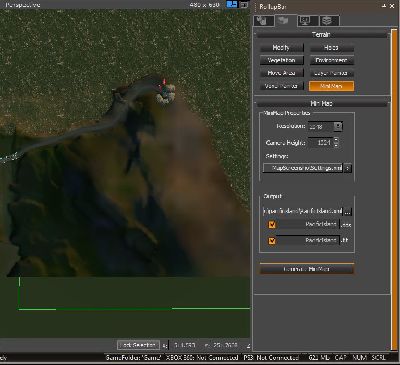Click the Vegetation terrain button
The image size is (400, 365).
pos(282,60)
